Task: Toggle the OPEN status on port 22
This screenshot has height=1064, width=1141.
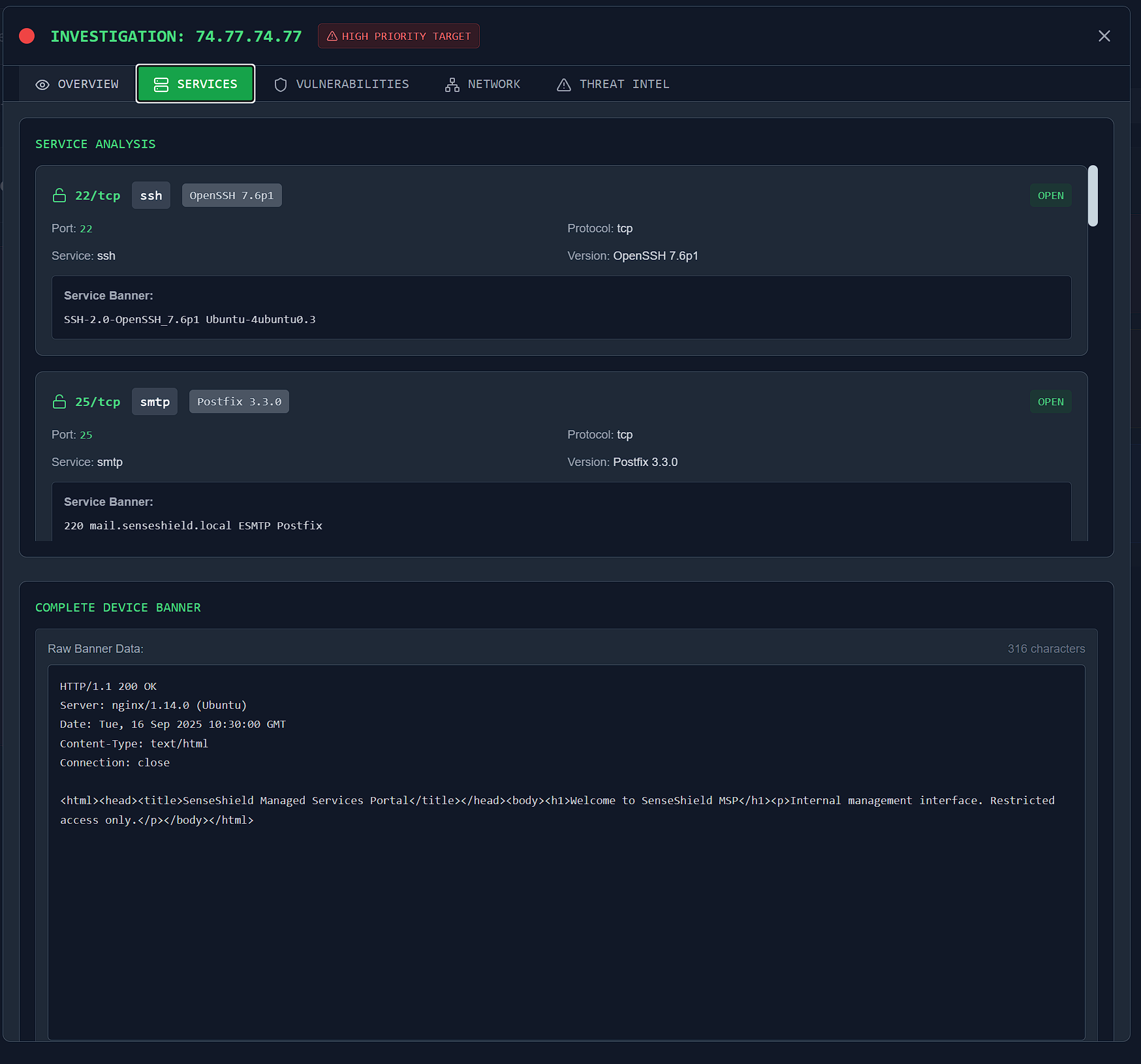Action: pyautogui.click(x=1050, y=195)
